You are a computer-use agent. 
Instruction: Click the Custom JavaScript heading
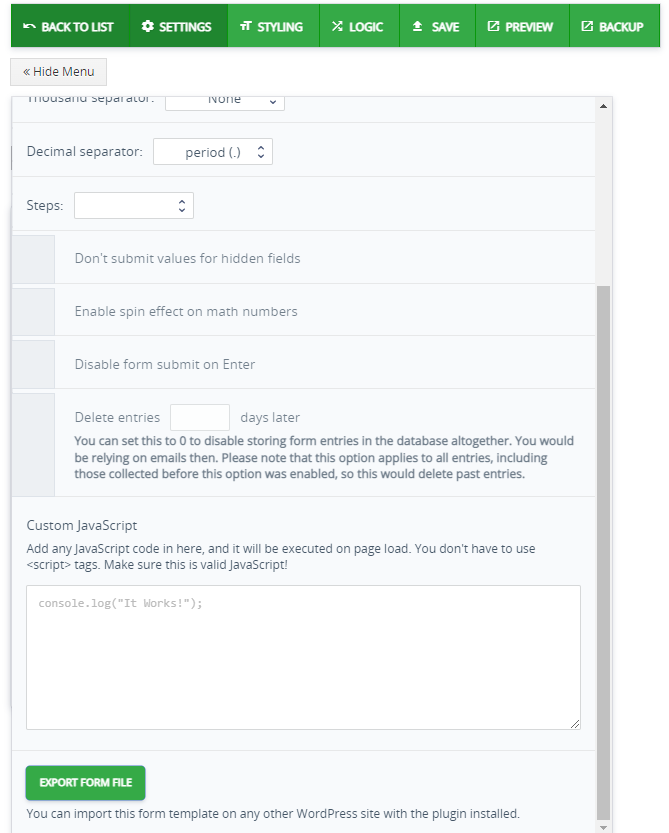click(x=82, y=525)
